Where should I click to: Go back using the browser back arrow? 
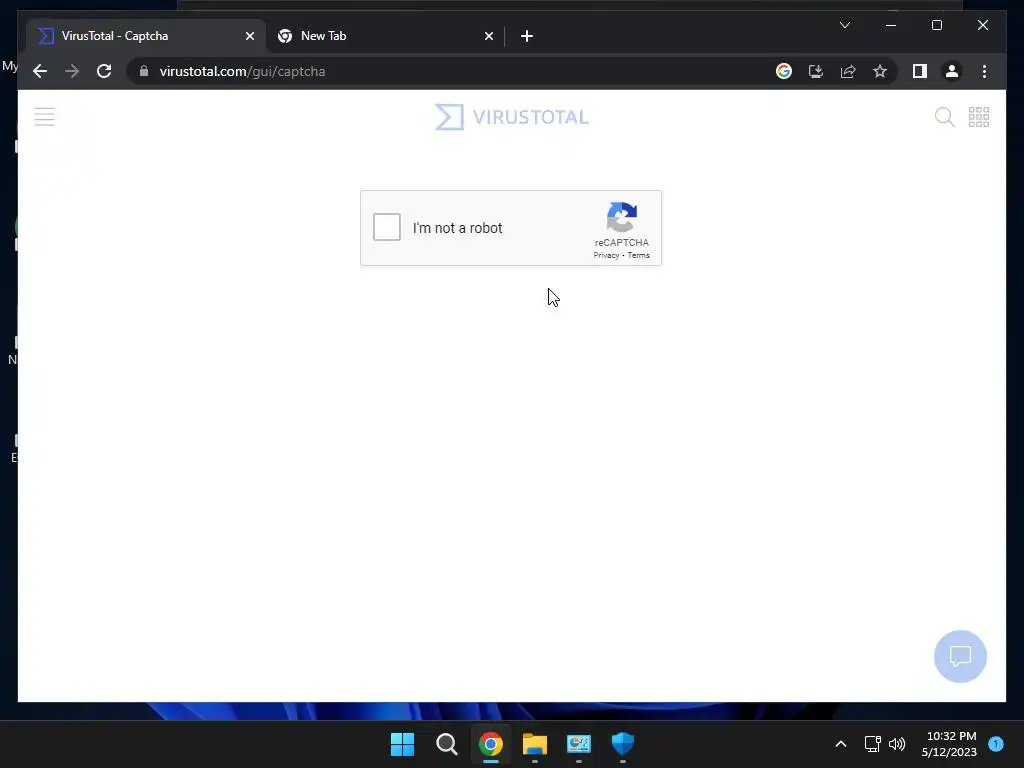tap(40, 71)
